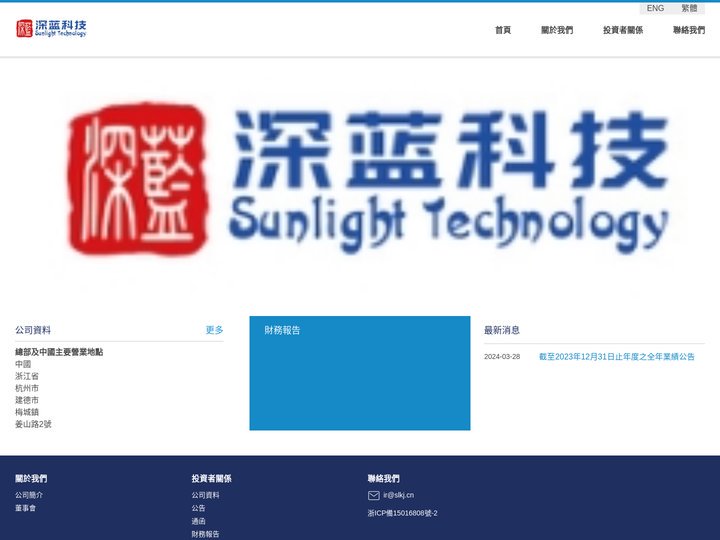
Task: Click the footer 投資者關係 heading
Action: [212, 478]
